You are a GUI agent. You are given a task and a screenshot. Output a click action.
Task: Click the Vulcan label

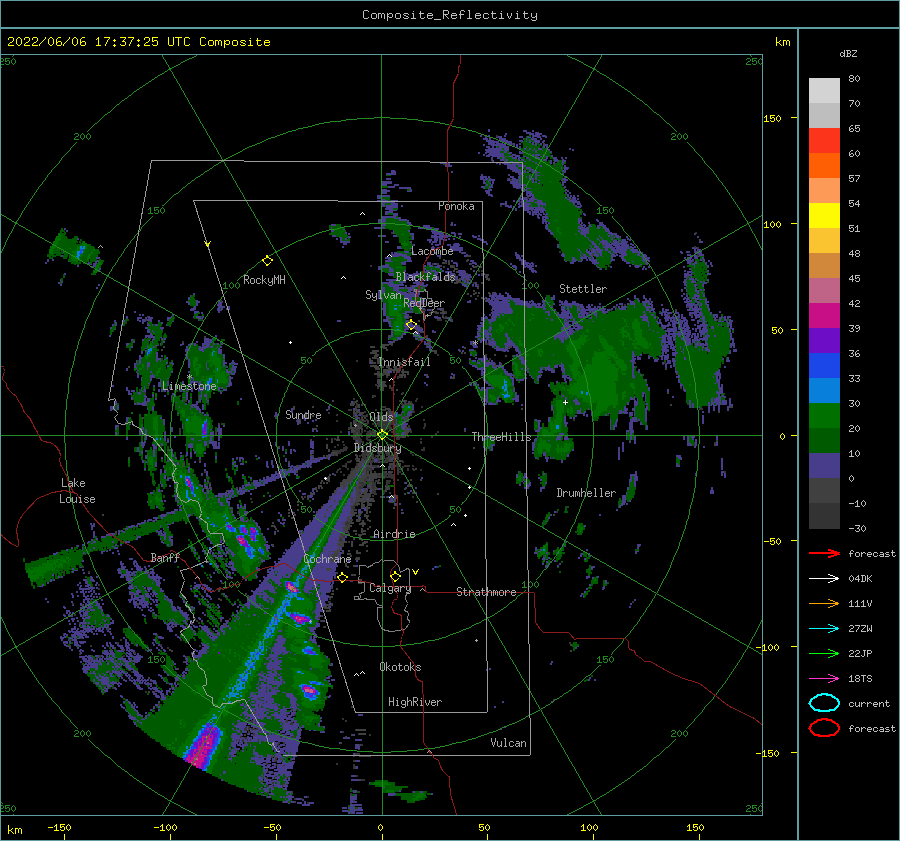tap(509, 743)
